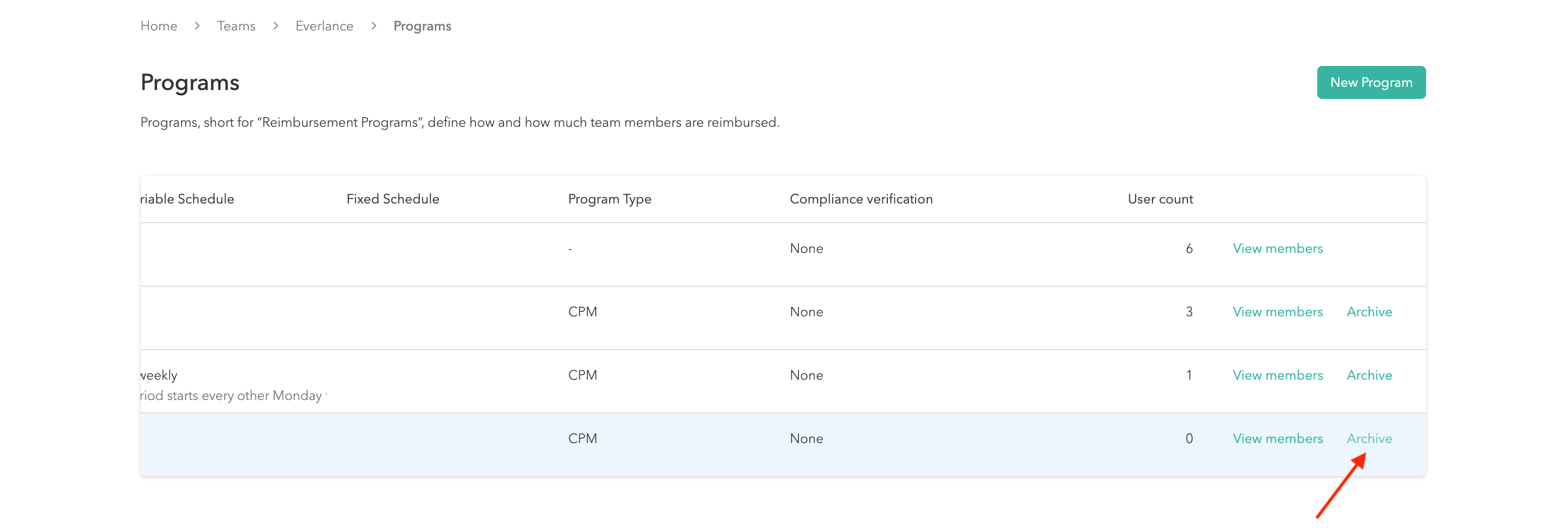
Task: Click the Compliance verification column header
Action: (x=861, y=199)
